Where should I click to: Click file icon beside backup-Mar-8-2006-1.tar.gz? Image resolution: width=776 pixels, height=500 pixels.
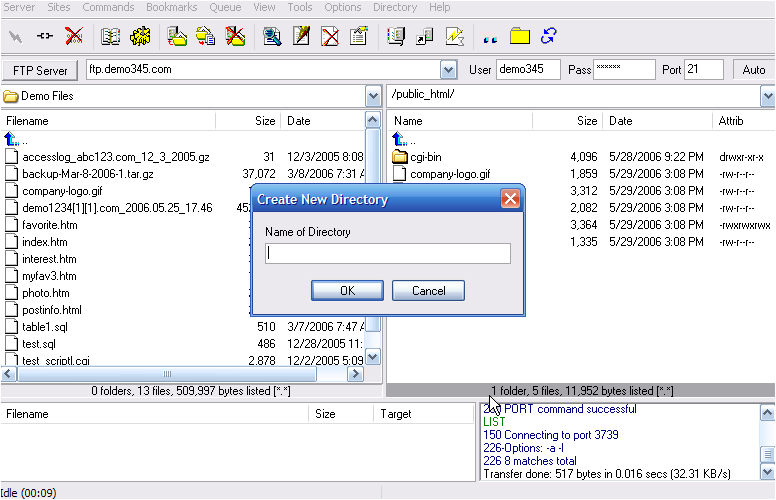tap(11, 174)
